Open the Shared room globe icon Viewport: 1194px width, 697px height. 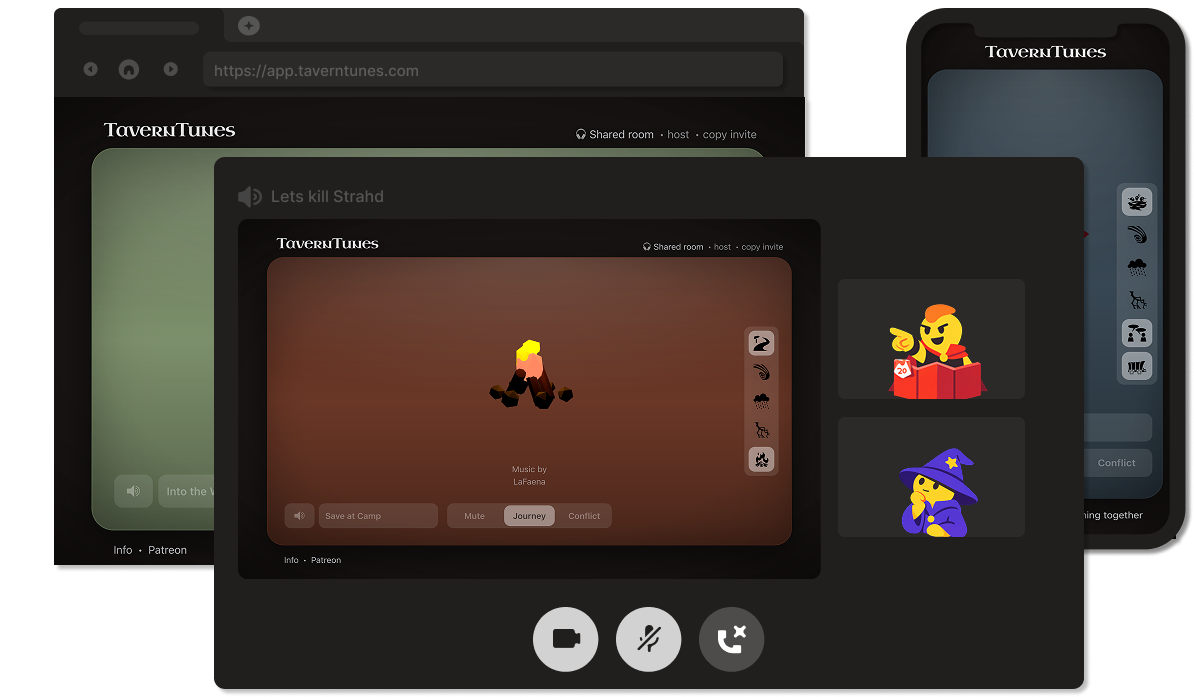click(649, 246)
